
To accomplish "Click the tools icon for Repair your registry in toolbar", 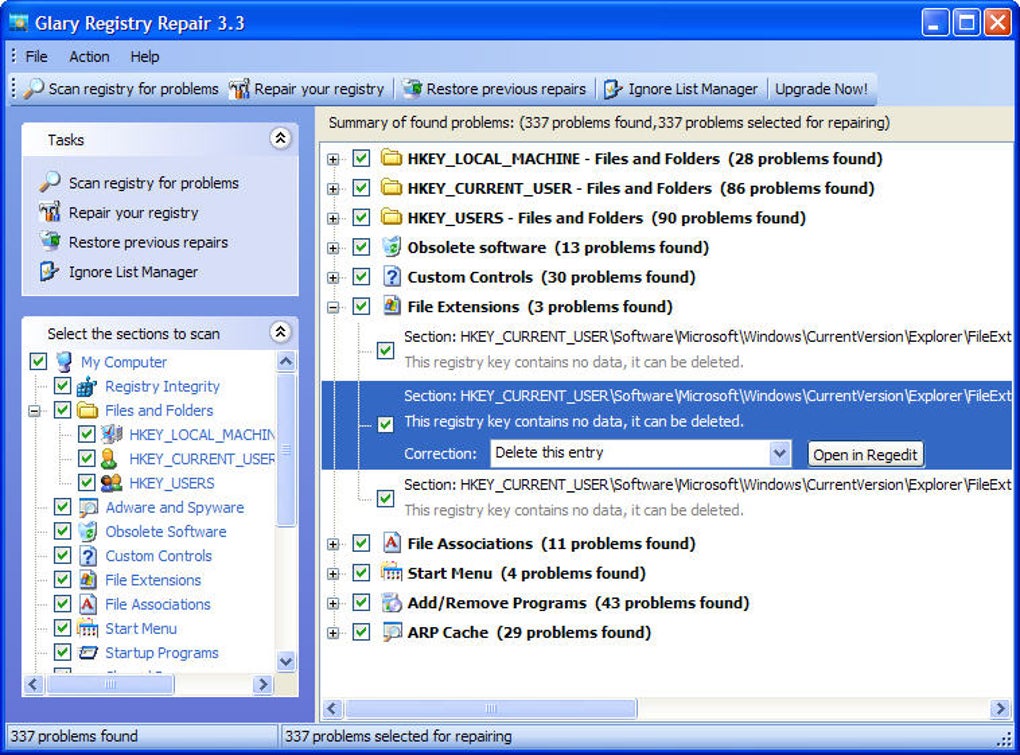I will coord(239,88).
